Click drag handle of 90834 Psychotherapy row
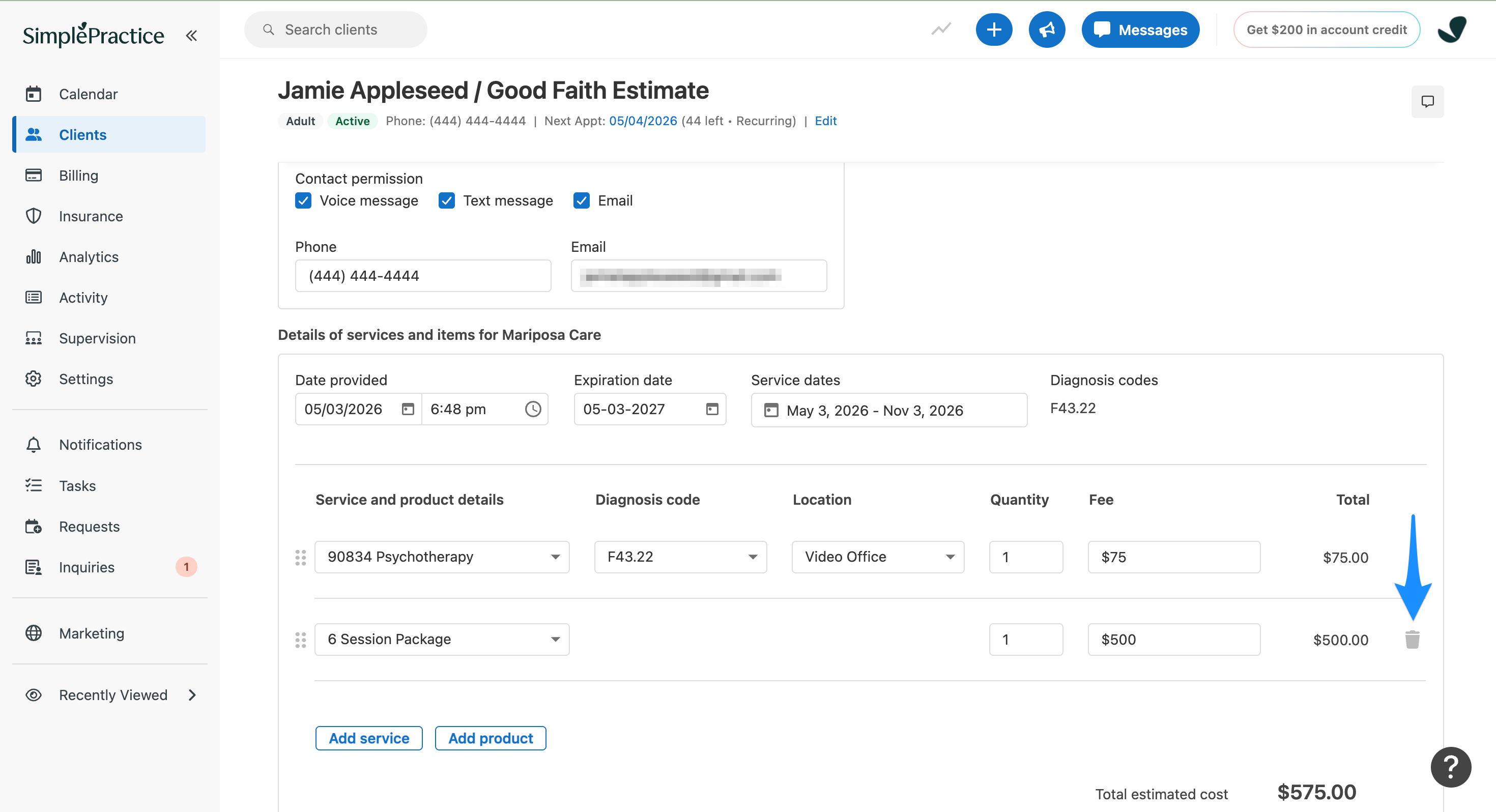The image size is (1496, 812). click(x=300, y=558)
